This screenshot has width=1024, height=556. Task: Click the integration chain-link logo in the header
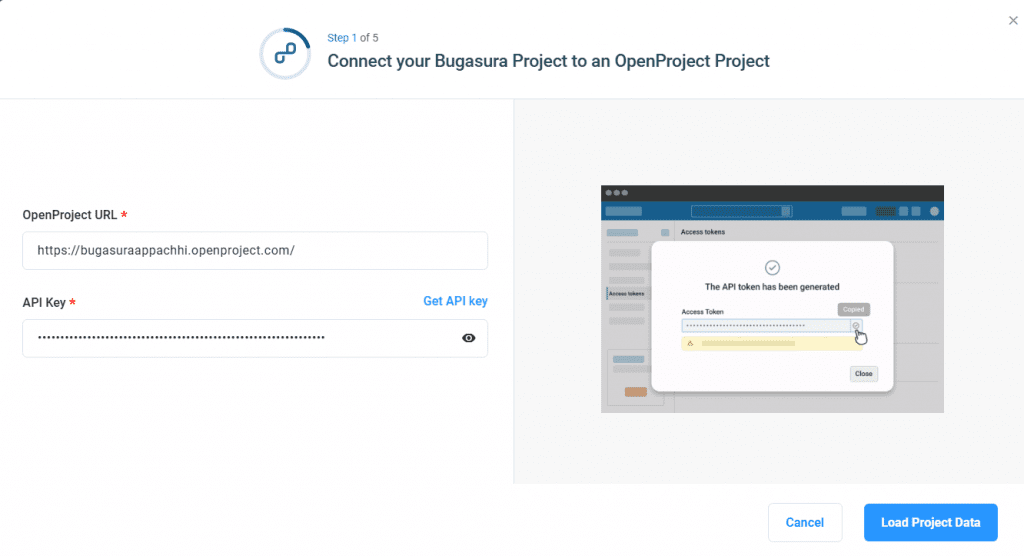click(x=285, y=52)
